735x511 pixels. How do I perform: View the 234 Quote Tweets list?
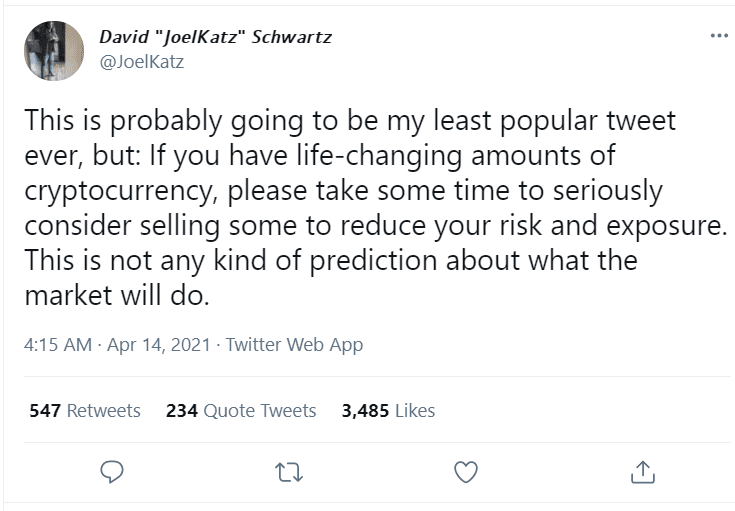(241, 411)
